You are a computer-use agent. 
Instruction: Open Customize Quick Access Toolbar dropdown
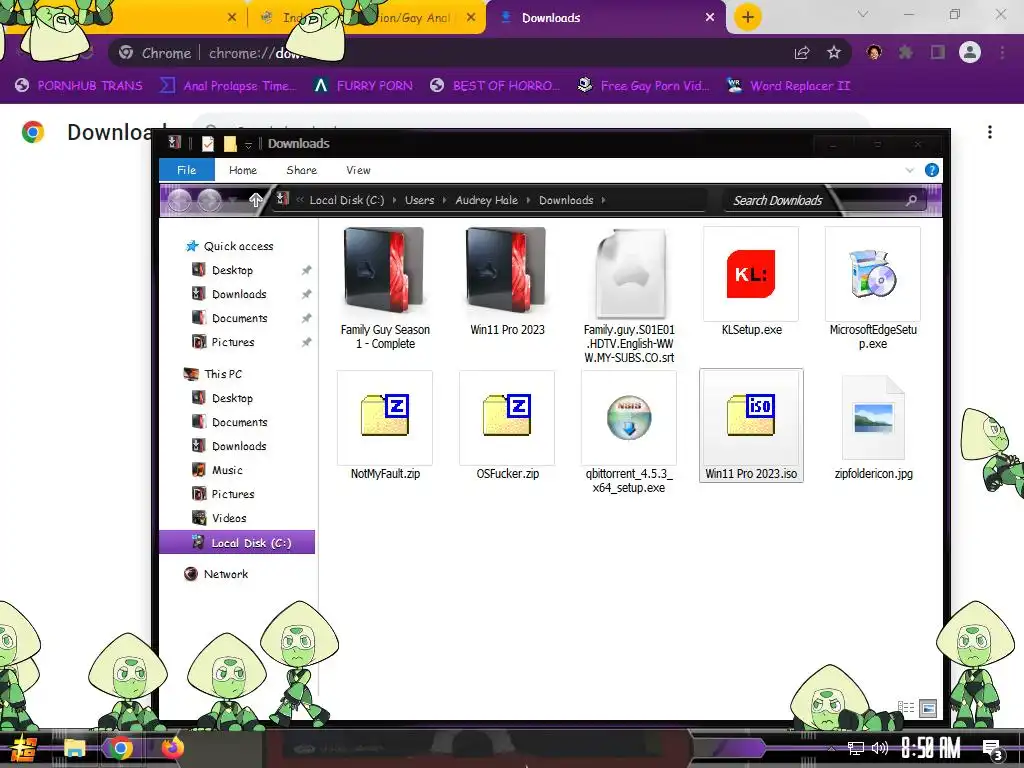(248, 144)
